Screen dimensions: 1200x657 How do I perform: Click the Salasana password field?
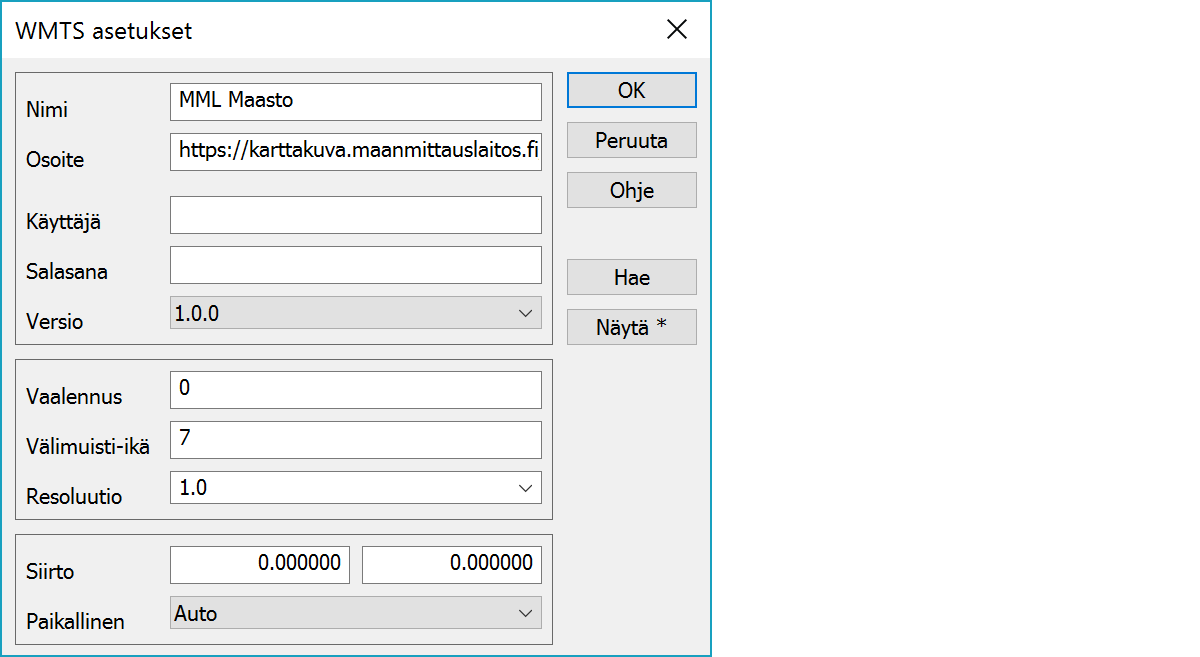pos(355,265)
